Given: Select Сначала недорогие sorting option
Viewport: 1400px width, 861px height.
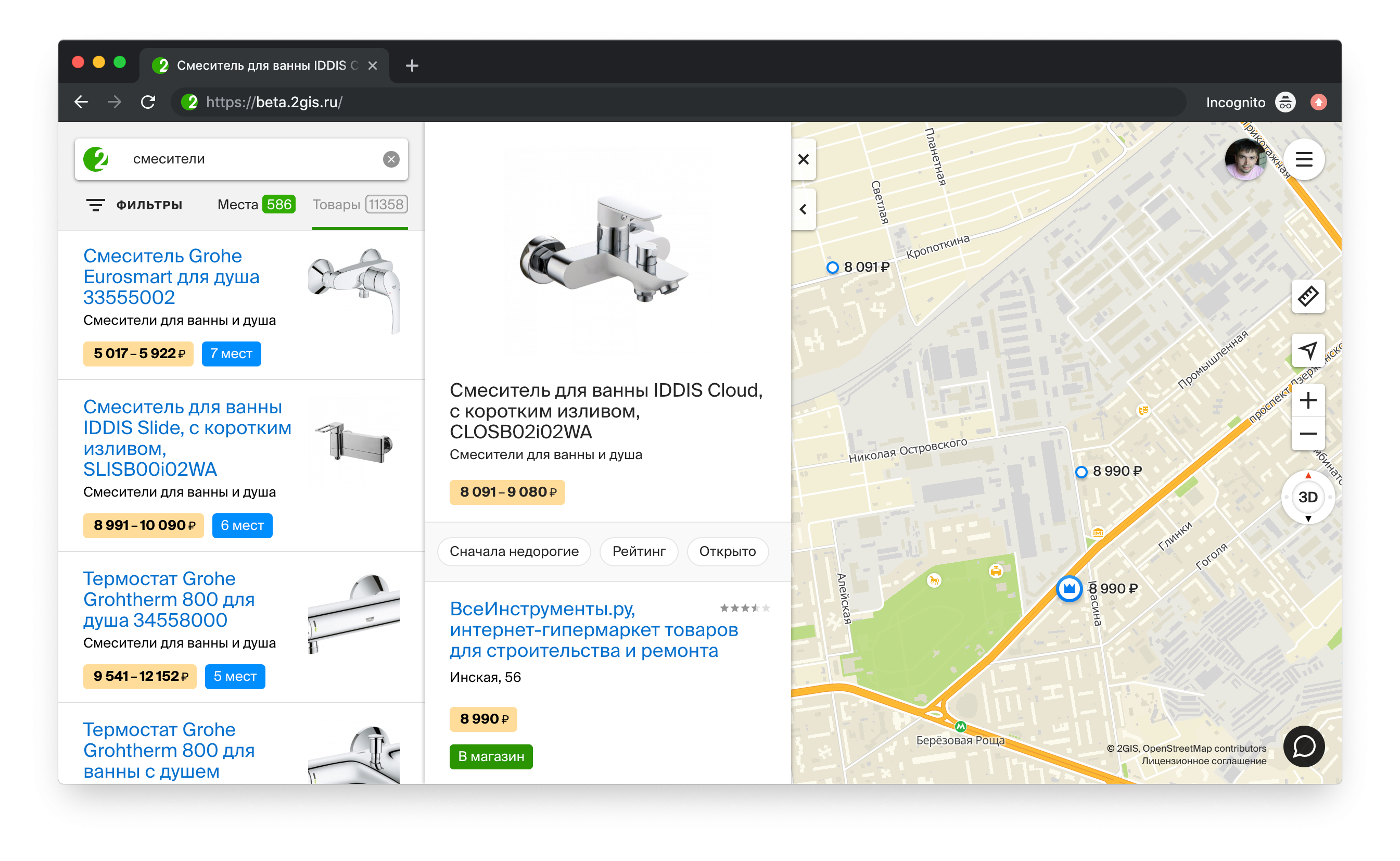Looking at the screenshot, I should pos(514,551).
